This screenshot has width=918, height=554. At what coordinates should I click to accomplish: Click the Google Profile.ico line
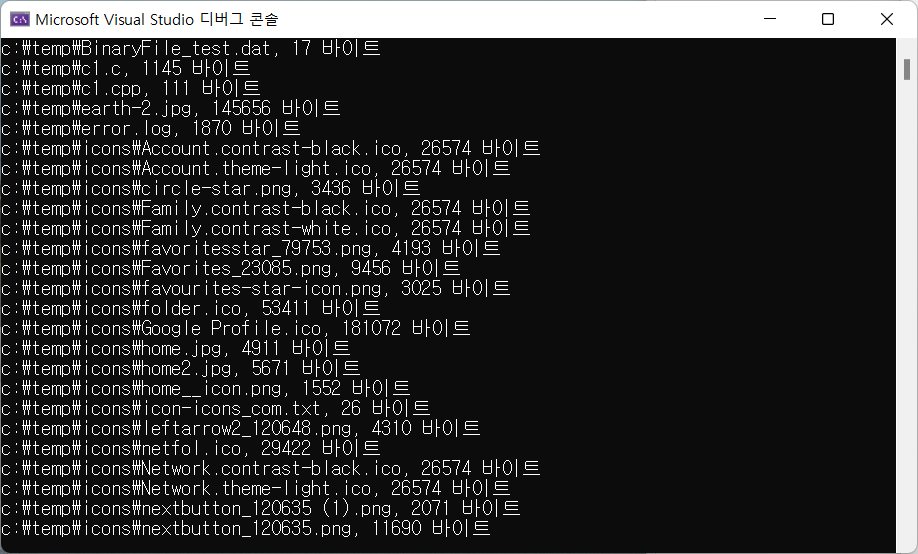click(x=235, y=329)
